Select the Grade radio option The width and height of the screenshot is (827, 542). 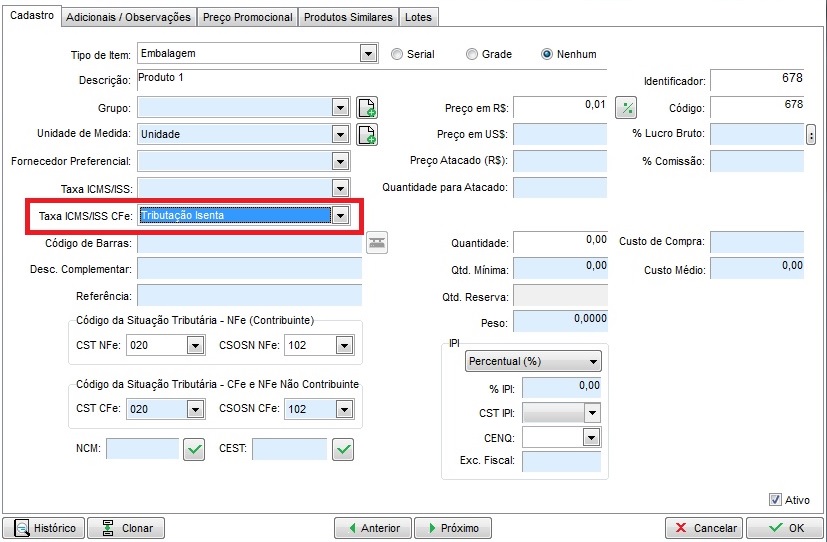(x=472, y=54)
